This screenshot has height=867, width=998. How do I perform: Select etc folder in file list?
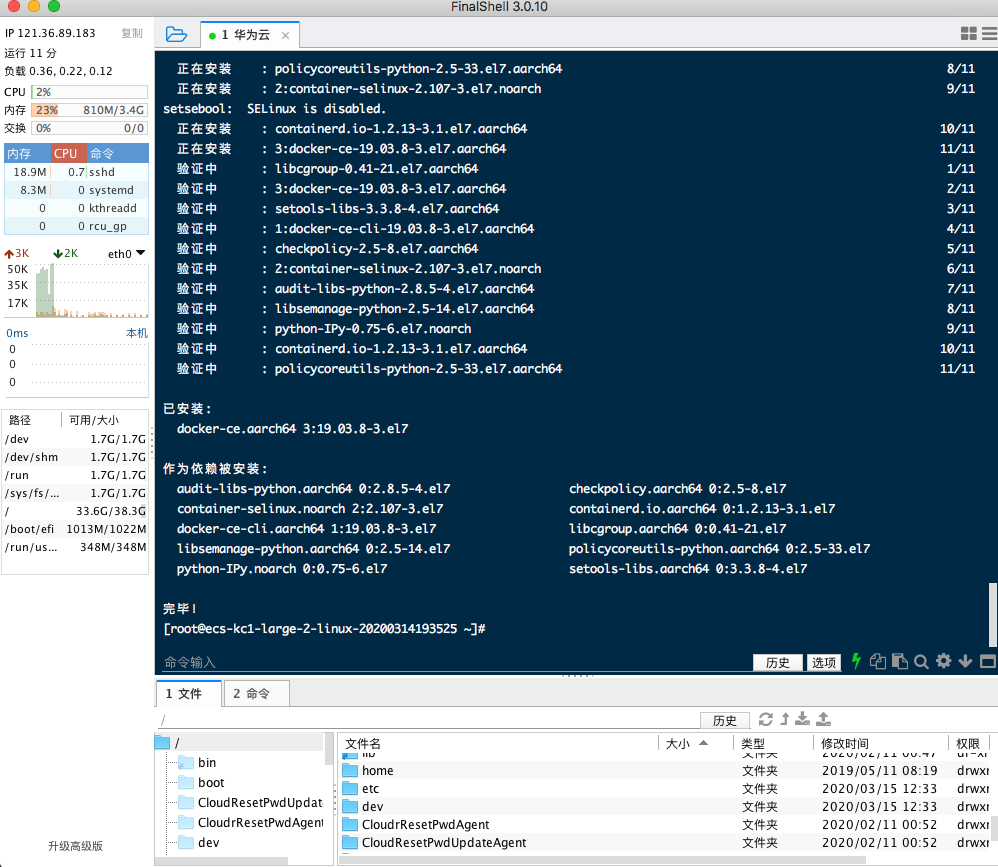pyautogui.click(x=664, y=788)
